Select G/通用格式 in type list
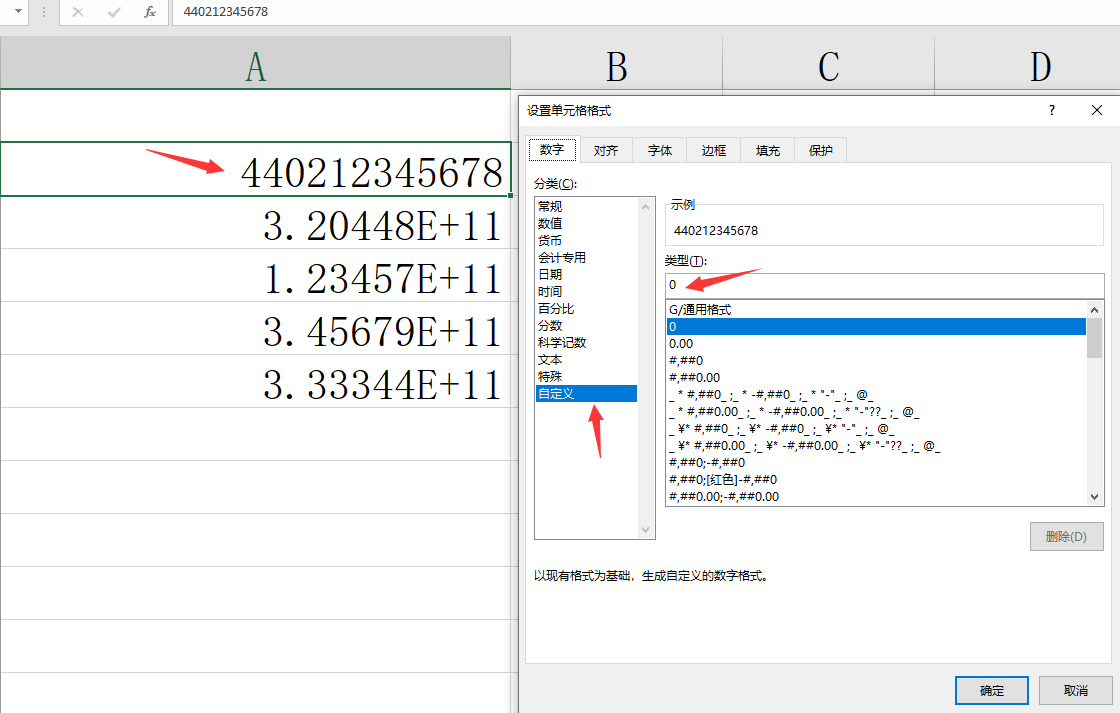 point(876,309)
